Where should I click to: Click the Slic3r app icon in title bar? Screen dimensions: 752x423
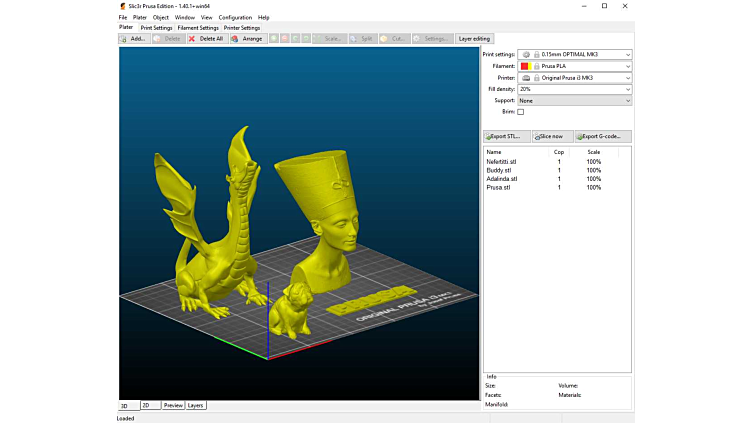[124, 6]
